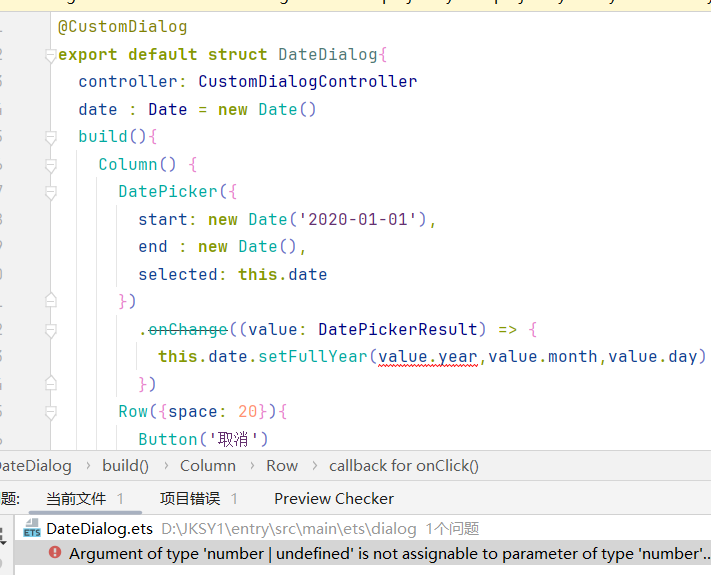Click the ETS file icon of DateDialog.ets
This screenshot has height=575, width=711.
[x=32, y=528]
